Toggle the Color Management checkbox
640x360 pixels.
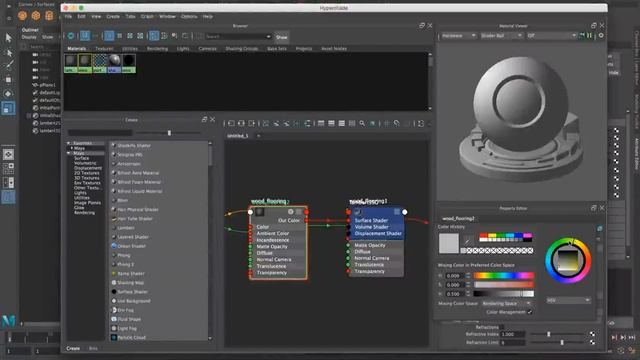click(x=530, y=312)
